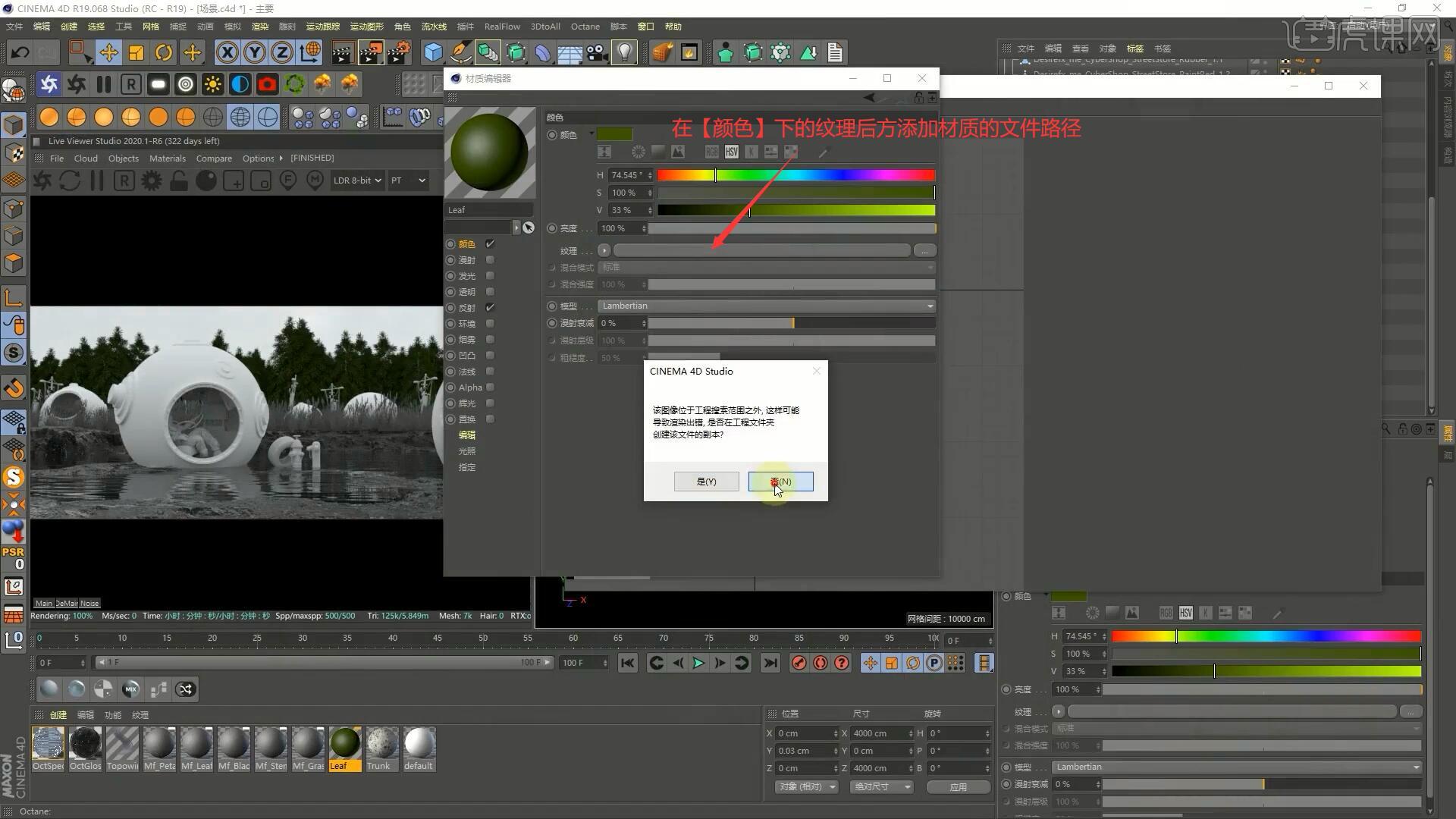Screen dimensions: 1456x819
Task: Enable the Alpha channel checkbox
Action: pos(490,388)
